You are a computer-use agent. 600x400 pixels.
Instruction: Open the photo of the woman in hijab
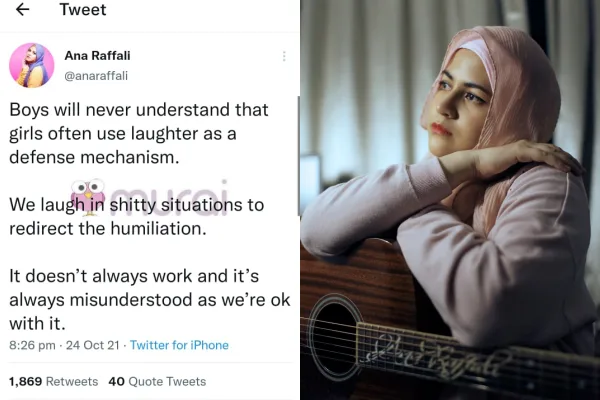click(x=450, y=200)
